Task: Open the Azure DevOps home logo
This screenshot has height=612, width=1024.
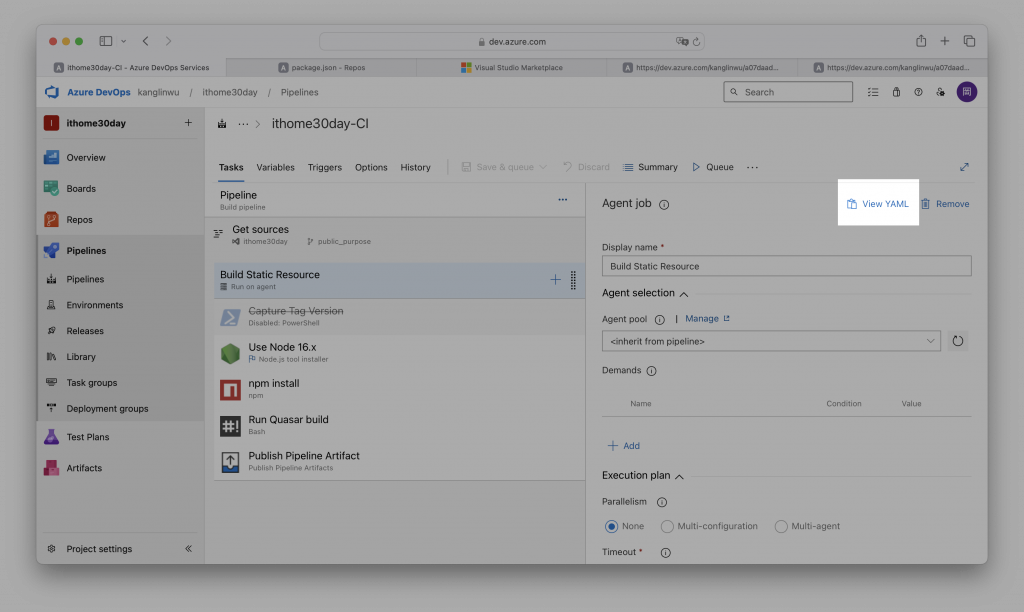Action: 52,92
